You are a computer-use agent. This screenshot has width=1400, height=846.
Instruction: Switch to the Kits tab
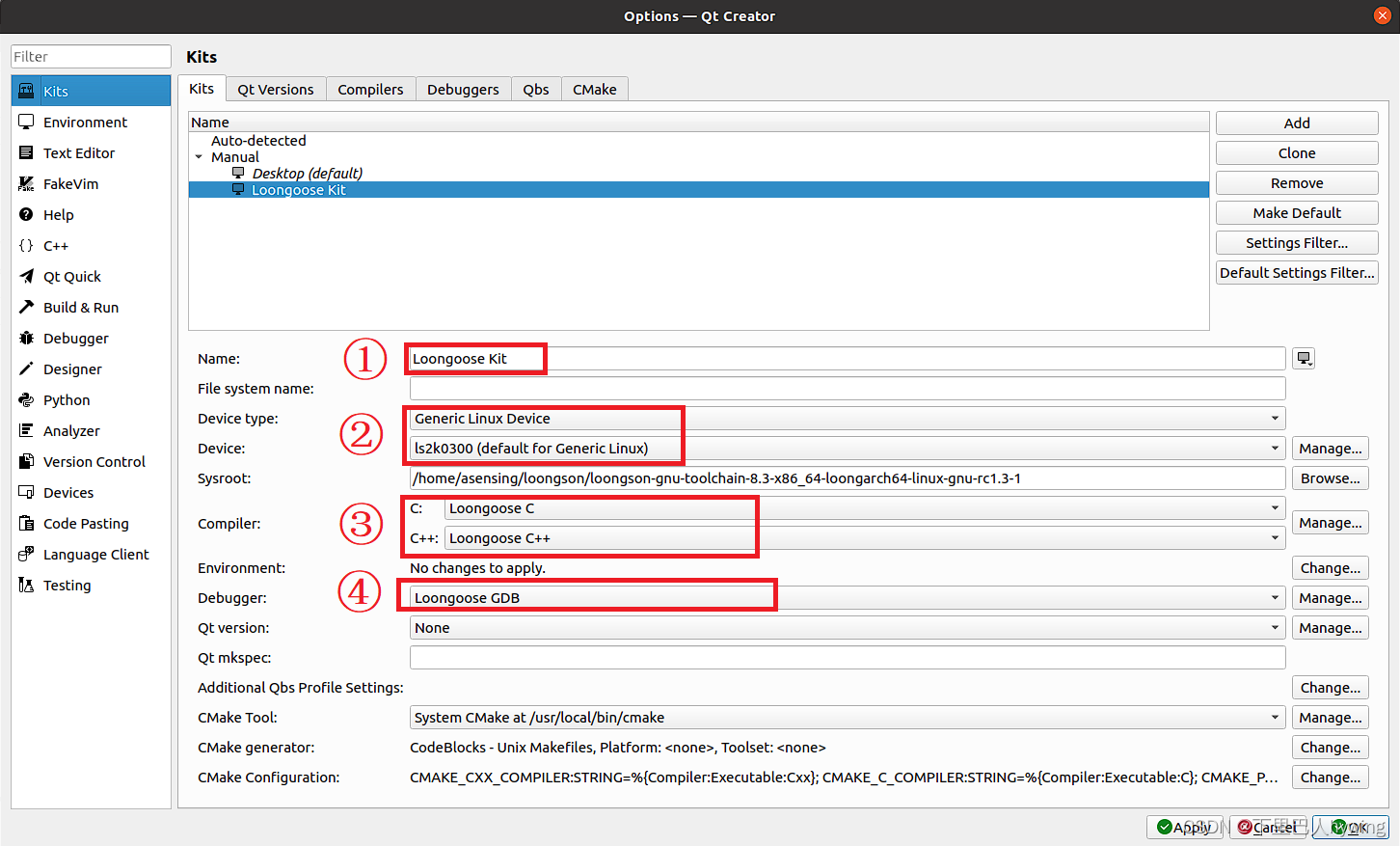[202, 88]
